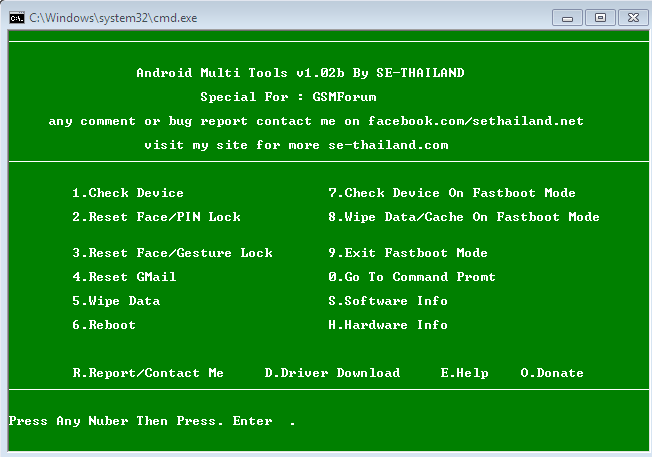Screen dimensions: 652x457
Task: Select '6.Reboot' option
Action: tap(104, 325)
